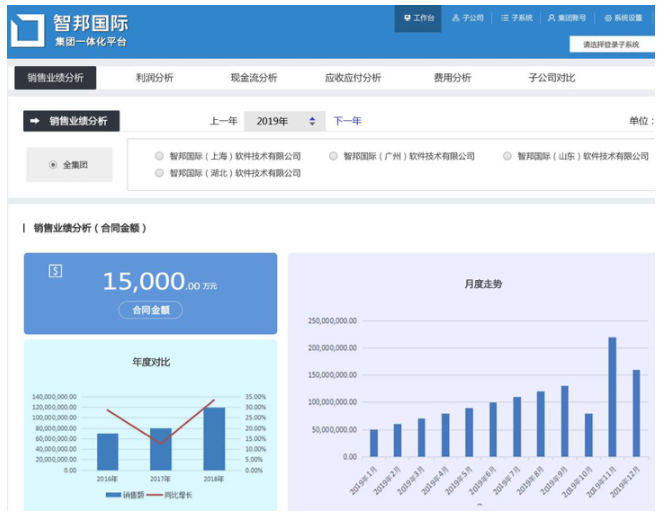Expand the 请选择登录子系统 dropdown

pos(612,44)
